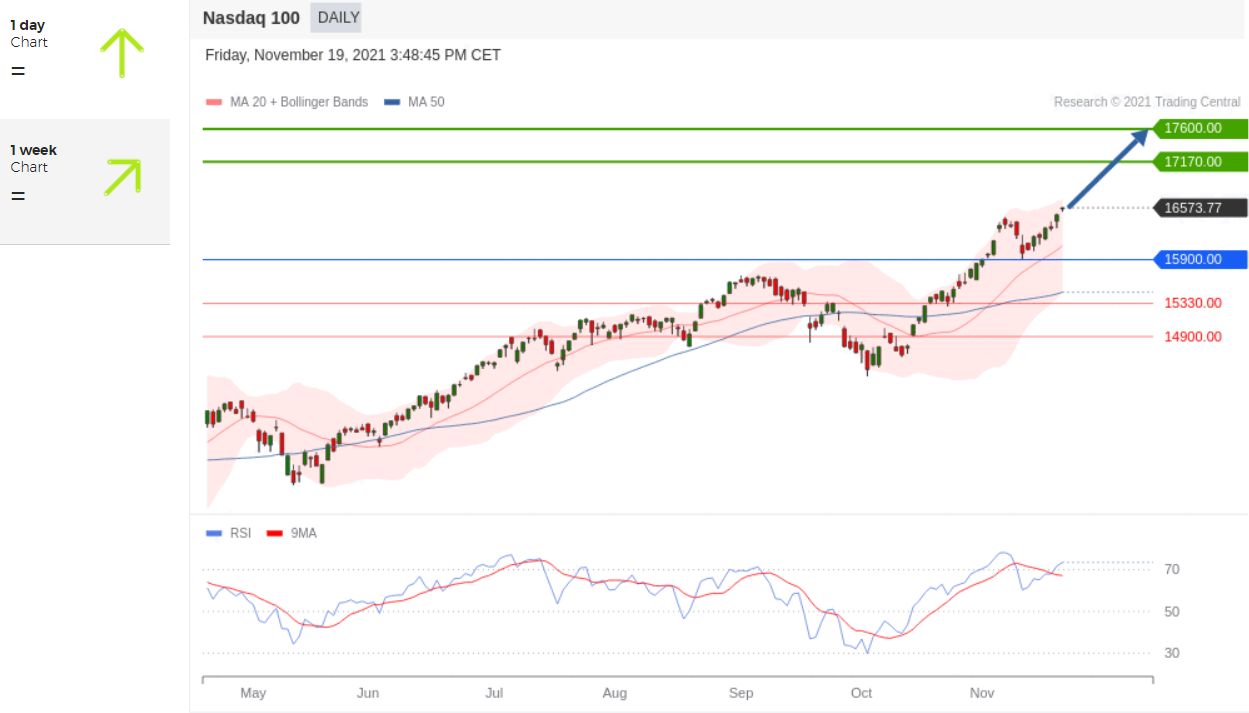Select the 1 week chart tab
This screenshot has height=713, width=1249.
[85, 181]
